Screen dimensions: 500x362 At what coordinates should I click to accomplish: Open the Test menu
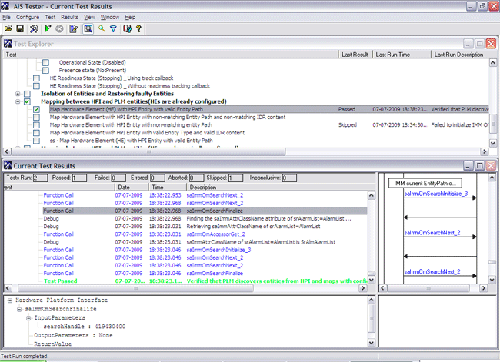click(50, 17)
